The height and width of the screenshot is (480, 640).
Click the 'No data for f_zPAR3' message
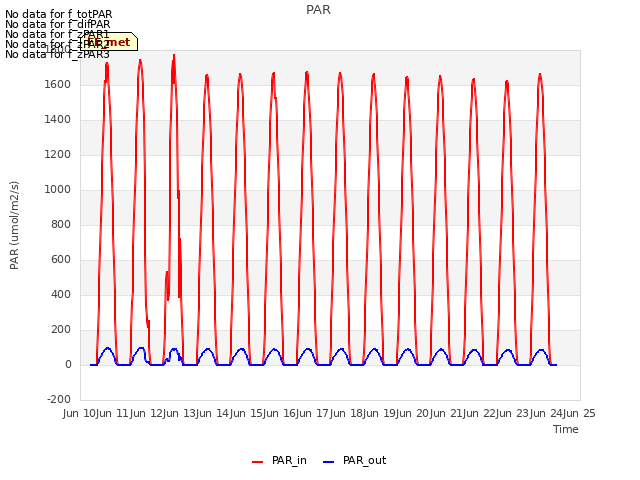point(58,54)
